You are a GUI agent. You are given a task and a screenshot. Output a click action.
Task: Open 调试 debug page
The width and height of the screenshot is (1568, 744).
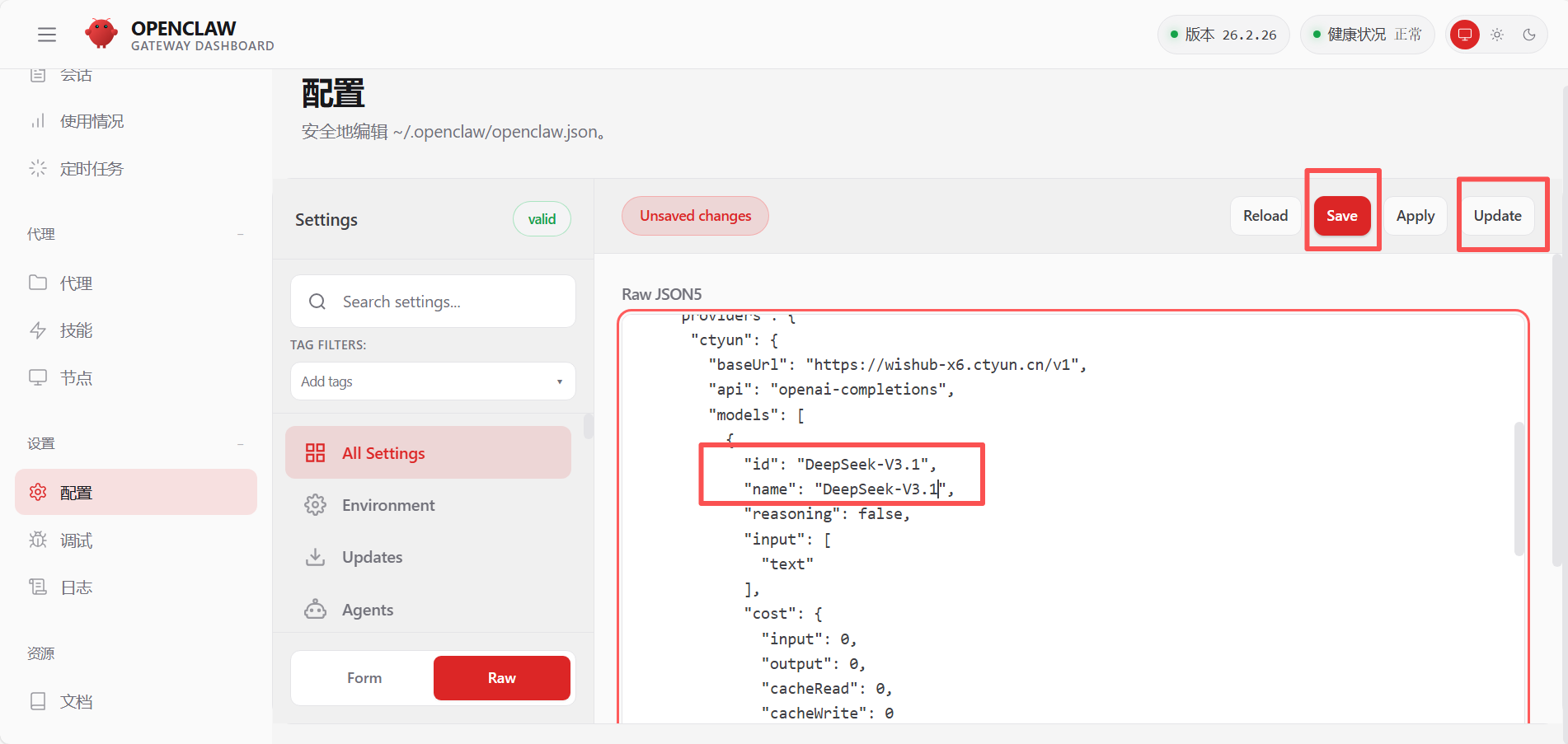76,540
